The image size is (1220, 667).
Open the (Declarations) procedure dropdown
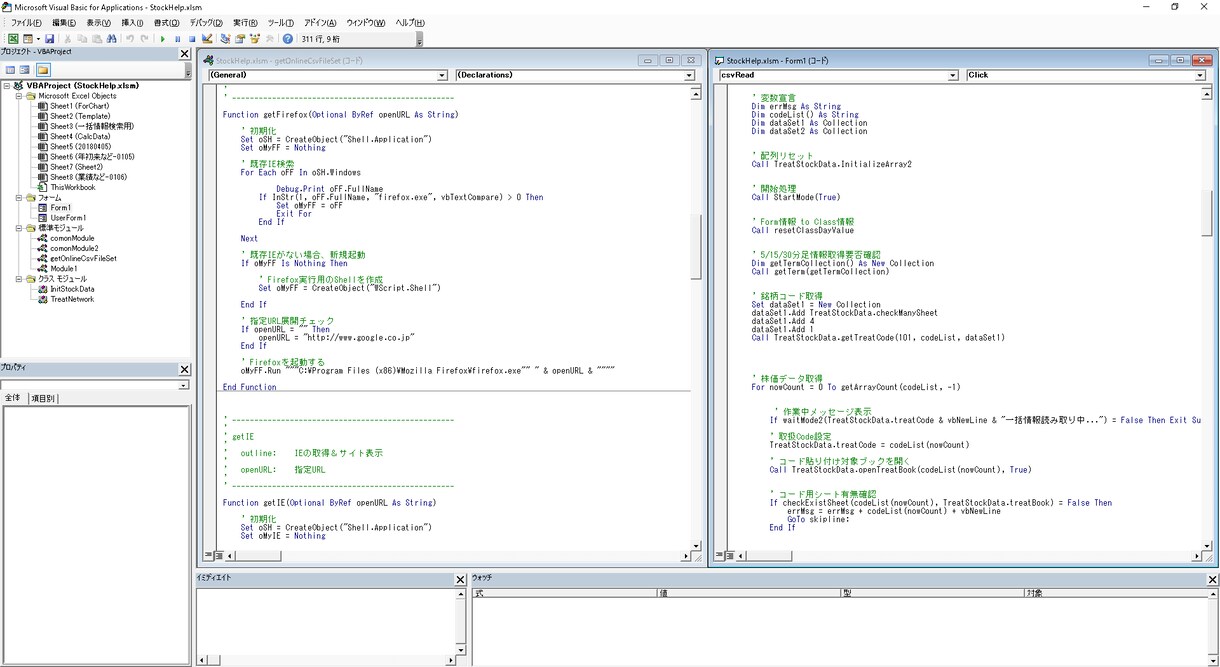[x=689, y=75]
